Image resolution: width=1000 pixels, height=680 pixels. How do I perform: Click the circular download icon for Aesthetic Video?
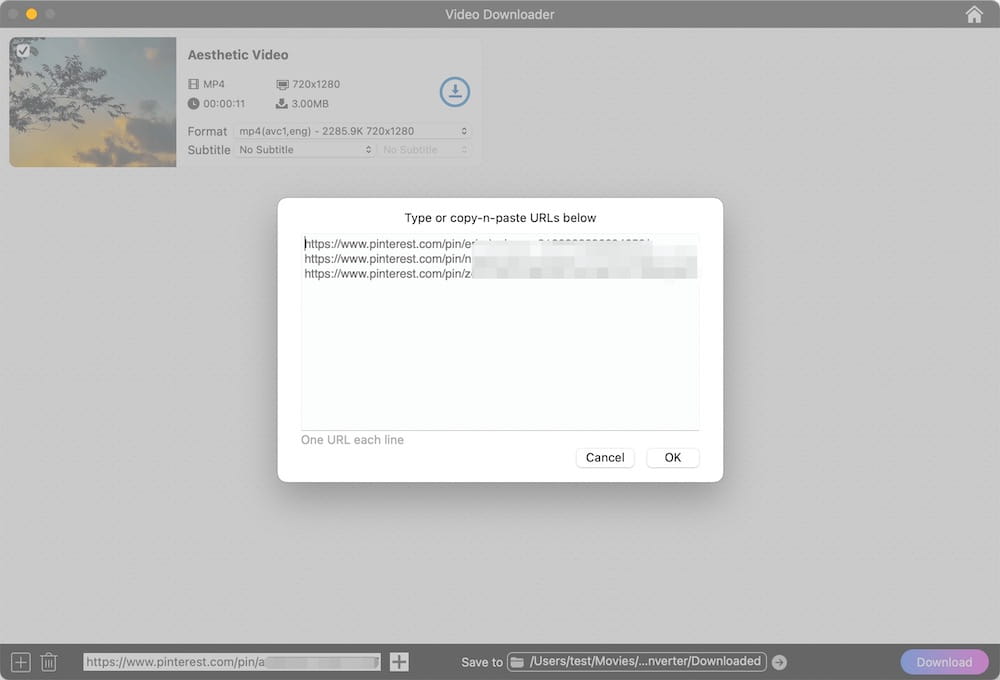(x=455, y=92)
